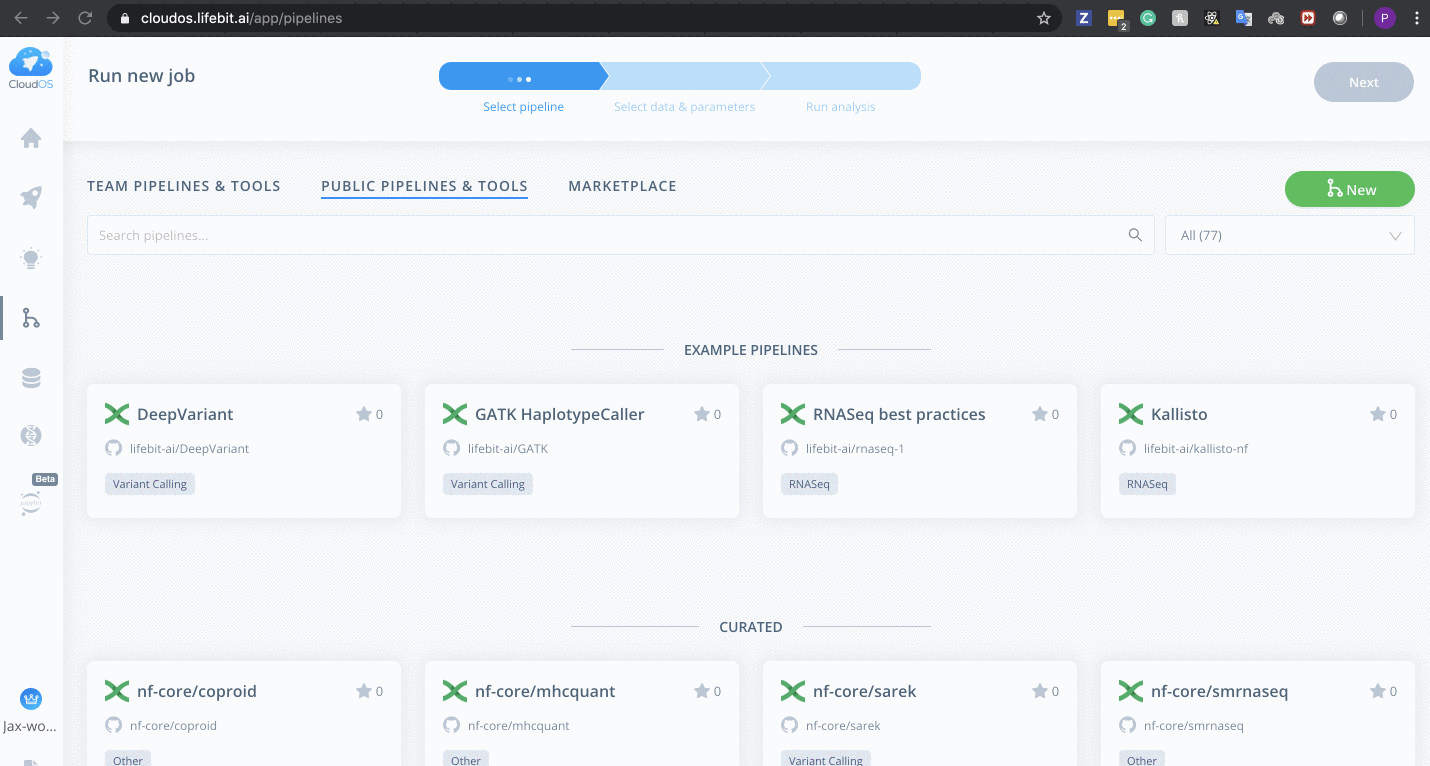This screenshot has height=766, width=1430.
Task: Open the CloudOS logo home
Action: tap(31, 68)
